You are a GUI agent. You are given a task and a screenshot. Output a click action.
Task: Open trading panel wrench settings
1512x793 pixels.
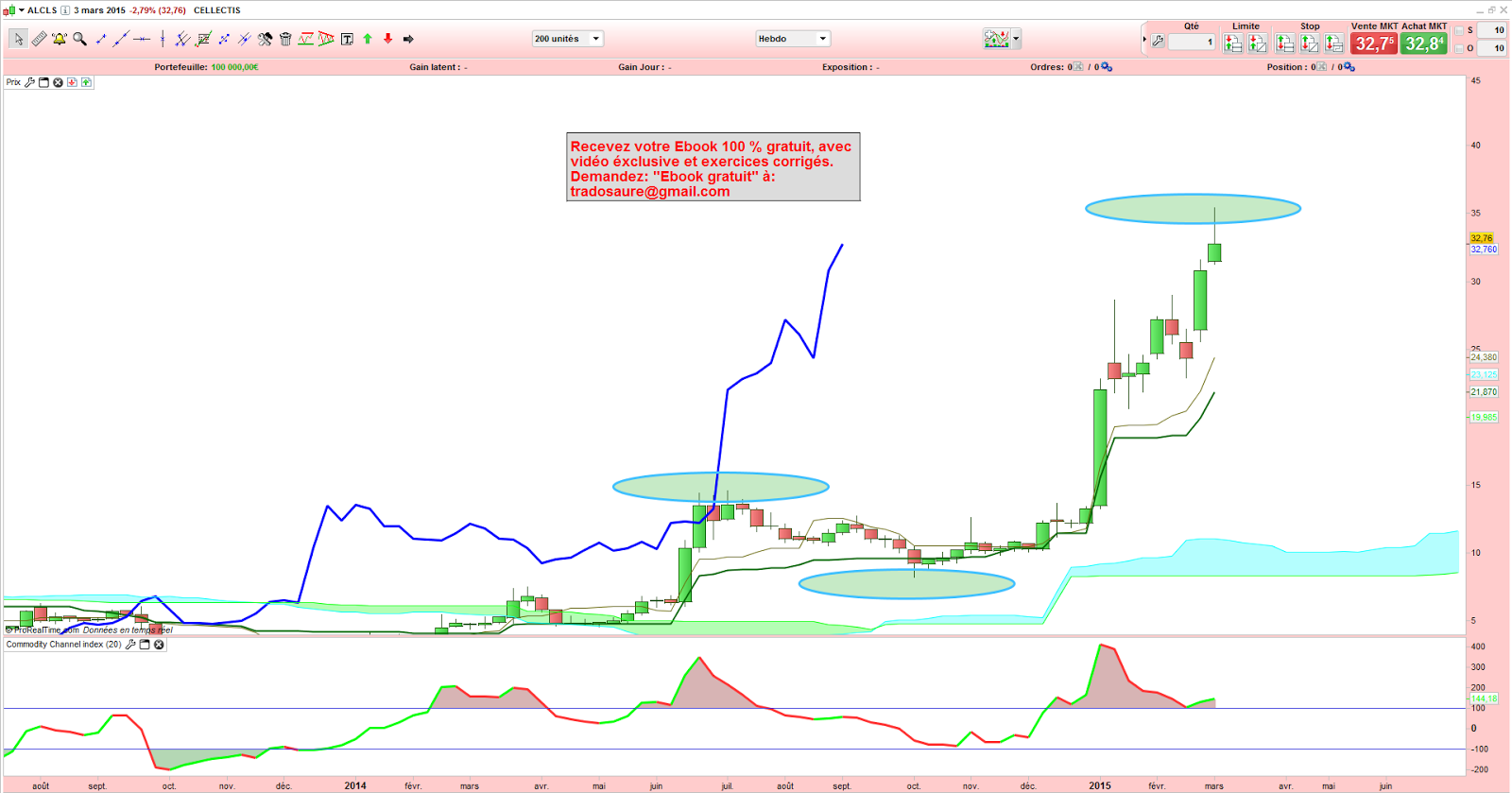pyautogui.click(x=1158, y=42)
